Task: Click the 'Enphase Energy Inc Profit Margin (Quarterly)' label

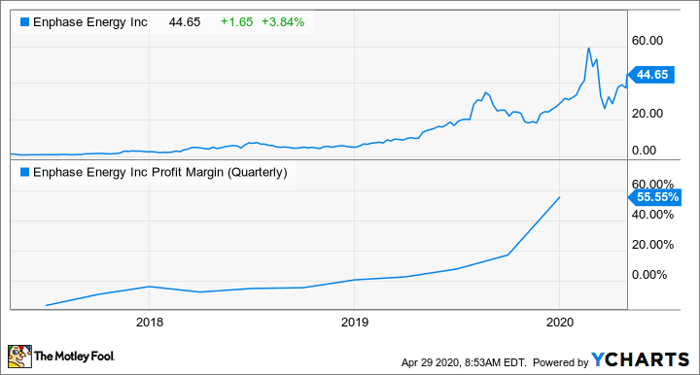Action: pos(159,172)
